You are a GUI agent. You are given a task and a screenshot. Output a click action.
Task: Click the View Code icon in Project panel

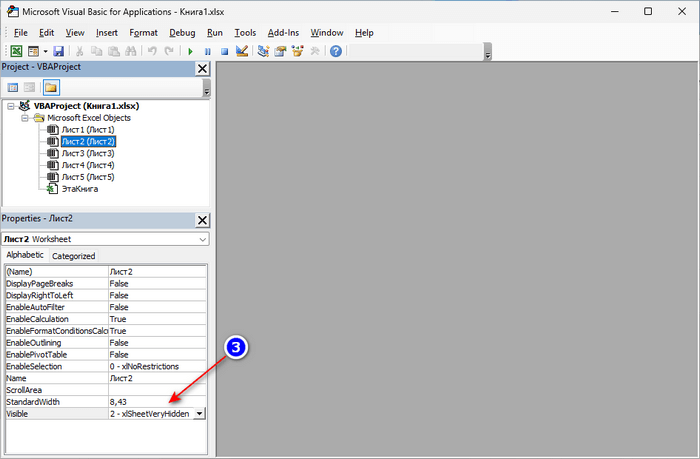[14, 88]
